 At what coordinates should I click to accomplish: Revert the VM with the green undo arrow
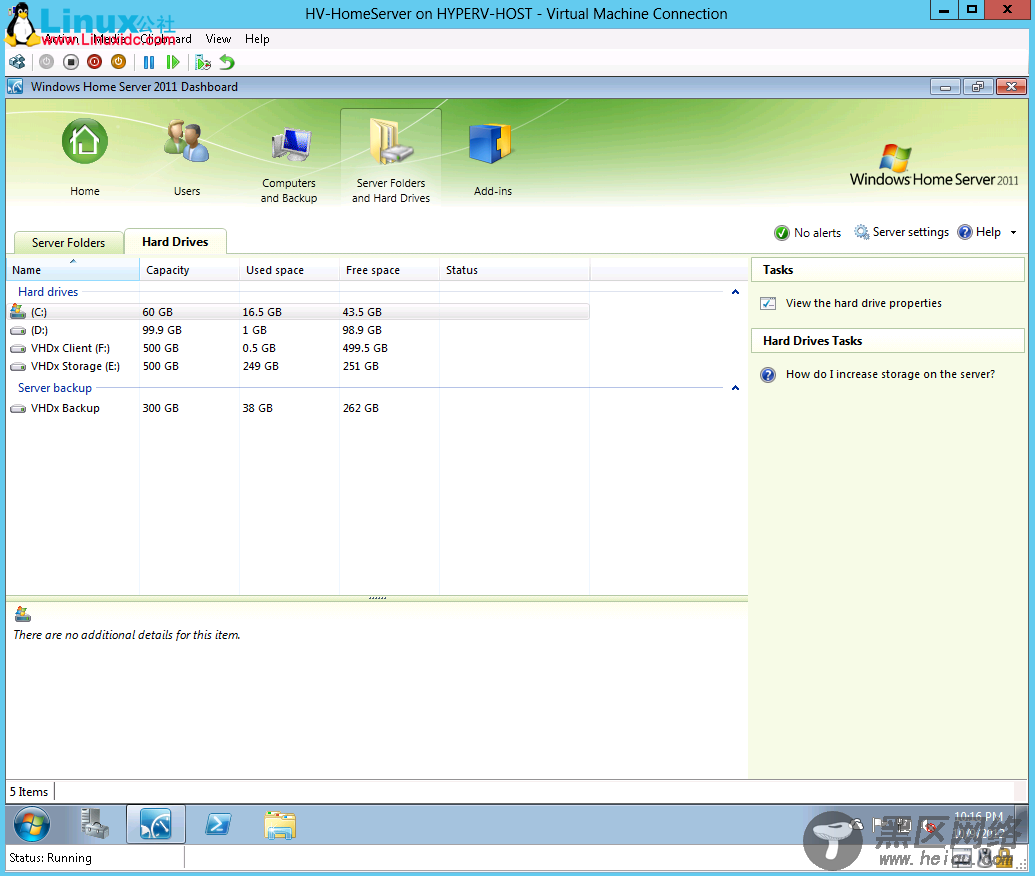226,62
